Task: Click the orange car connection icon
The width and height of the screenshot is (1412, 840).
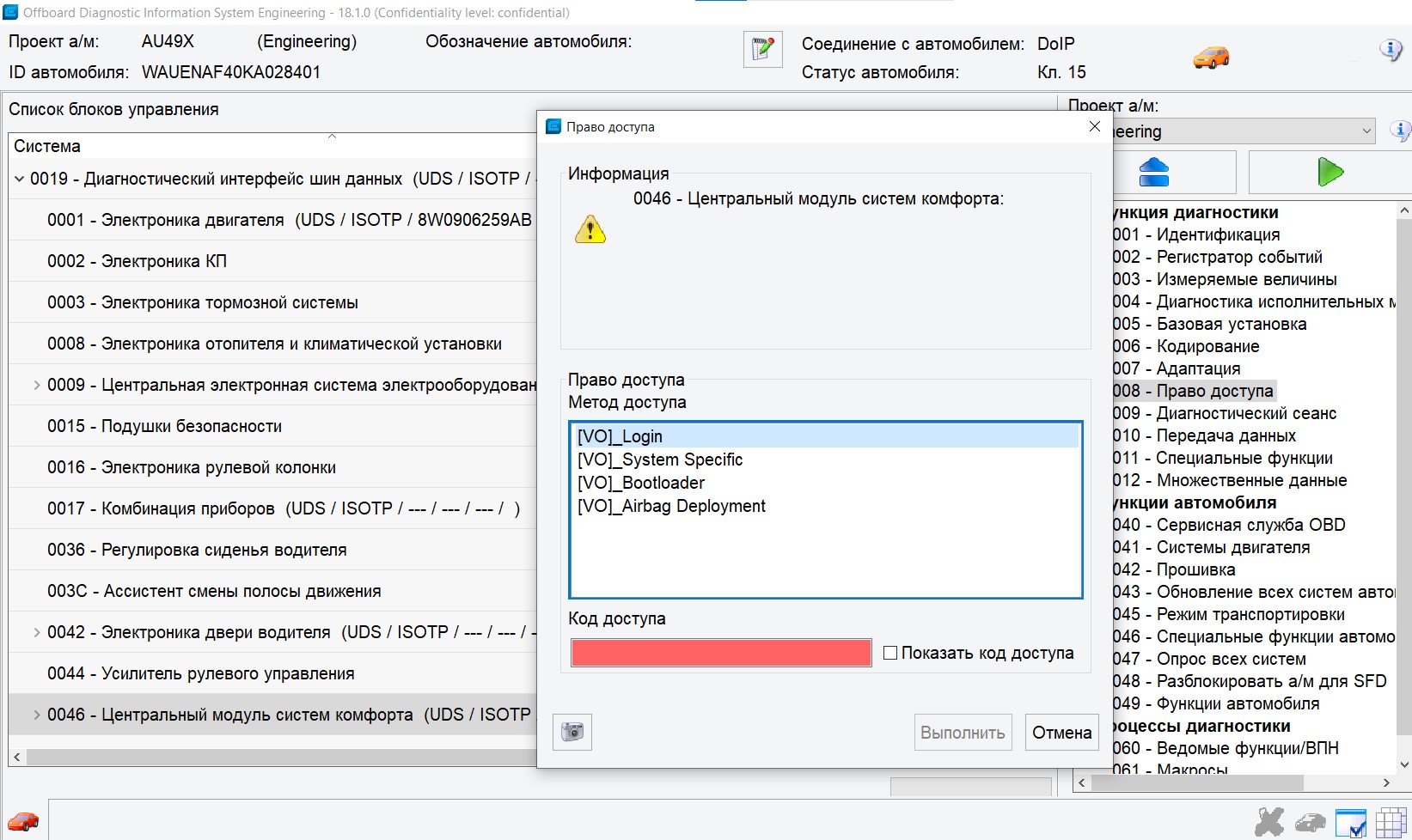Action: click(1211, 58)
